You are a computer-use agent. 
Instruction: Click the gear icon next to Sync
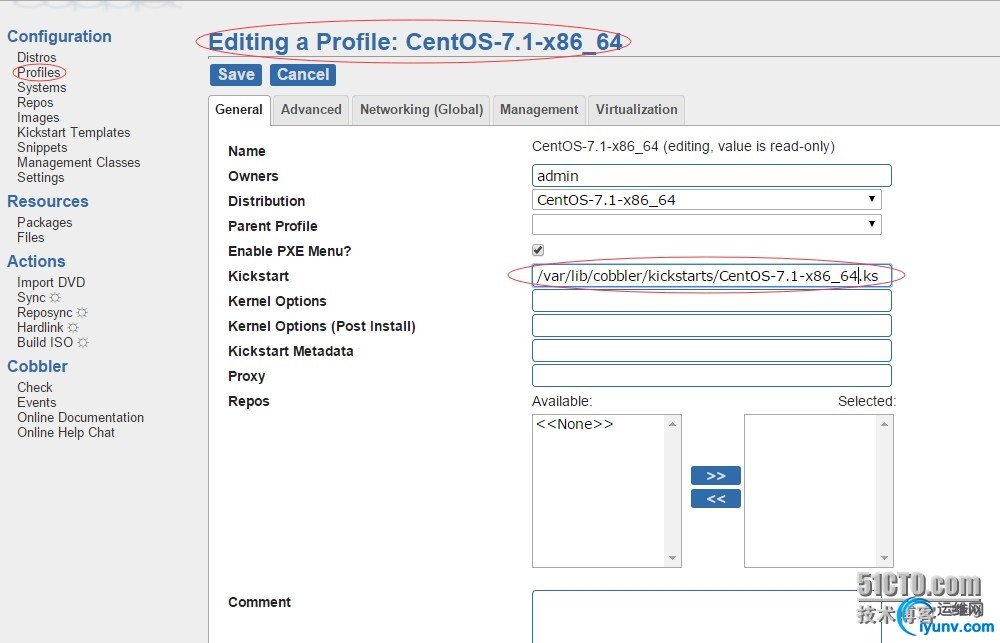click(55, 298)
